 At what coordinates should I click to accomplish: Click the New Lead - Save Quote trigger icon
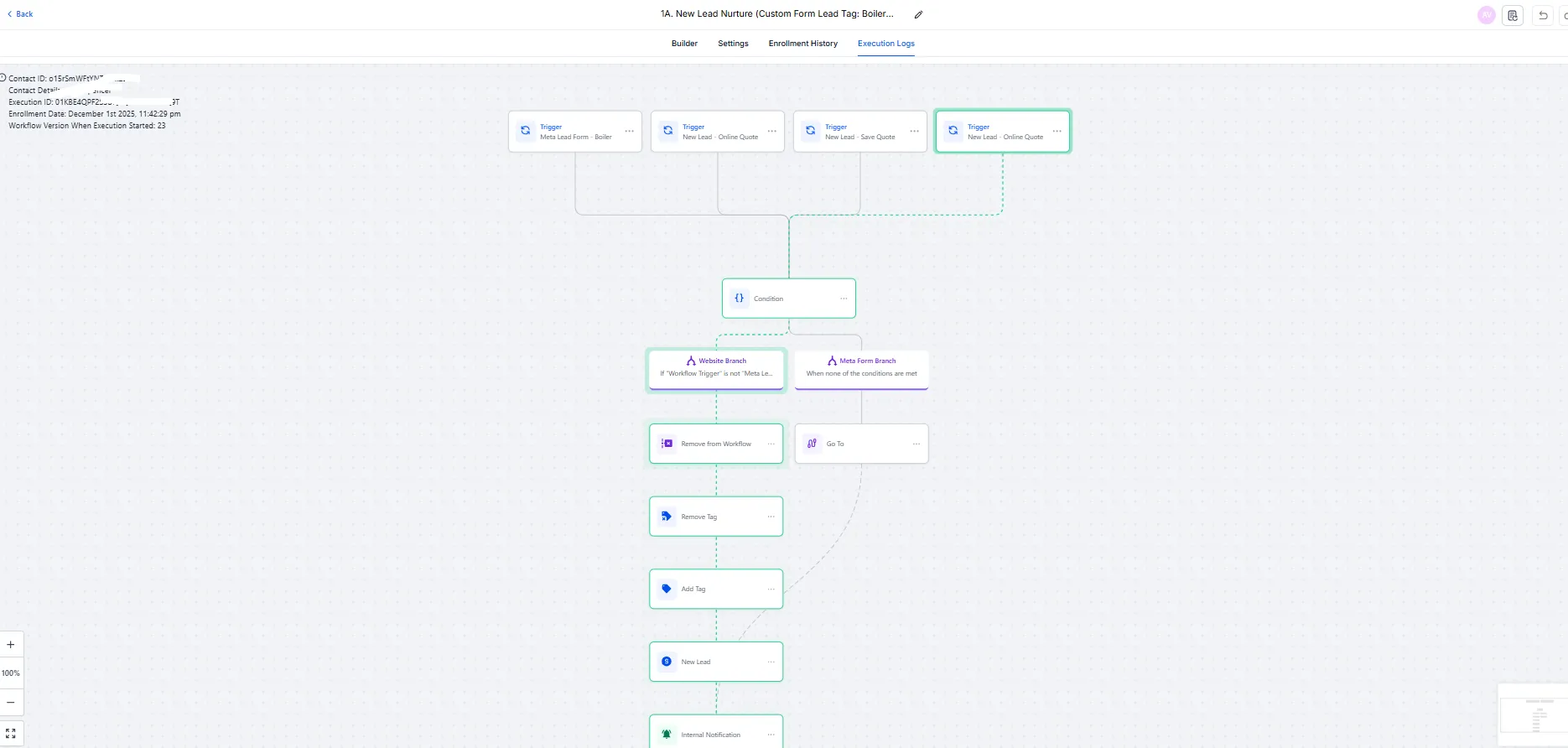point(811,131)
